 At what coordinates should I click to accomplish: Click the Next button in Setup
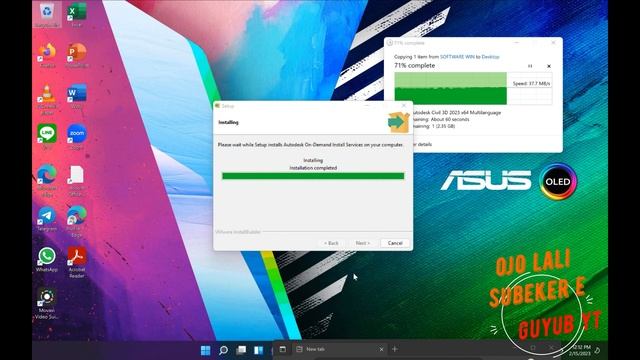pyautogui.click(x=362, y=243)
